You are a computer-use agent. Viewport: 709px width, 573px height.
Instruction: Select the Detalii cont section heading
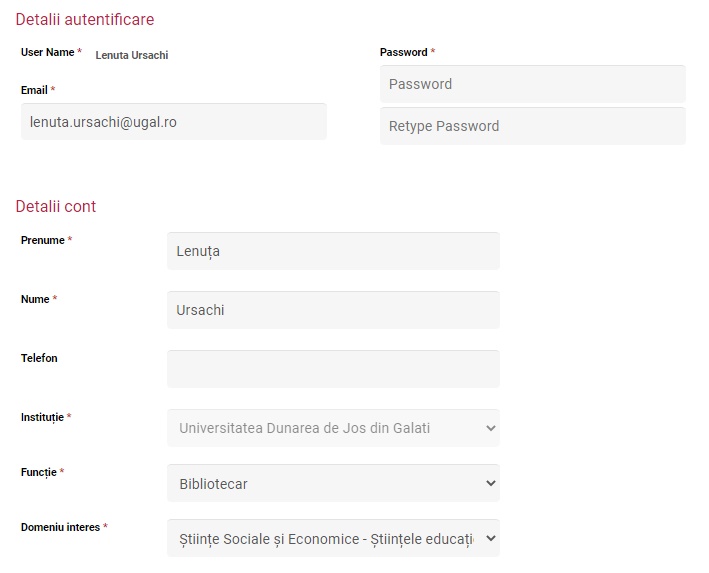click(56, 206)
